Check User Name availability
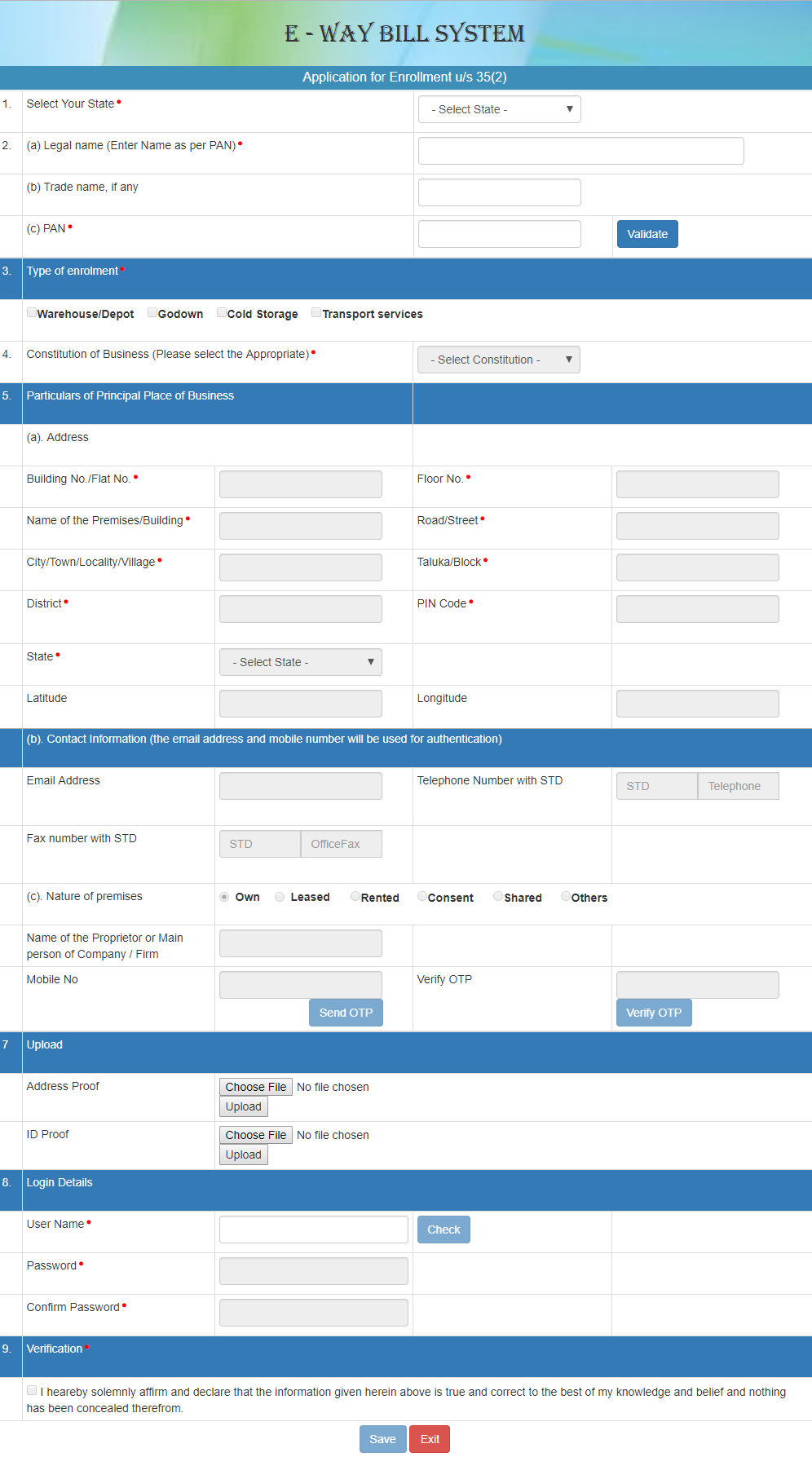 click(444, 1230)
